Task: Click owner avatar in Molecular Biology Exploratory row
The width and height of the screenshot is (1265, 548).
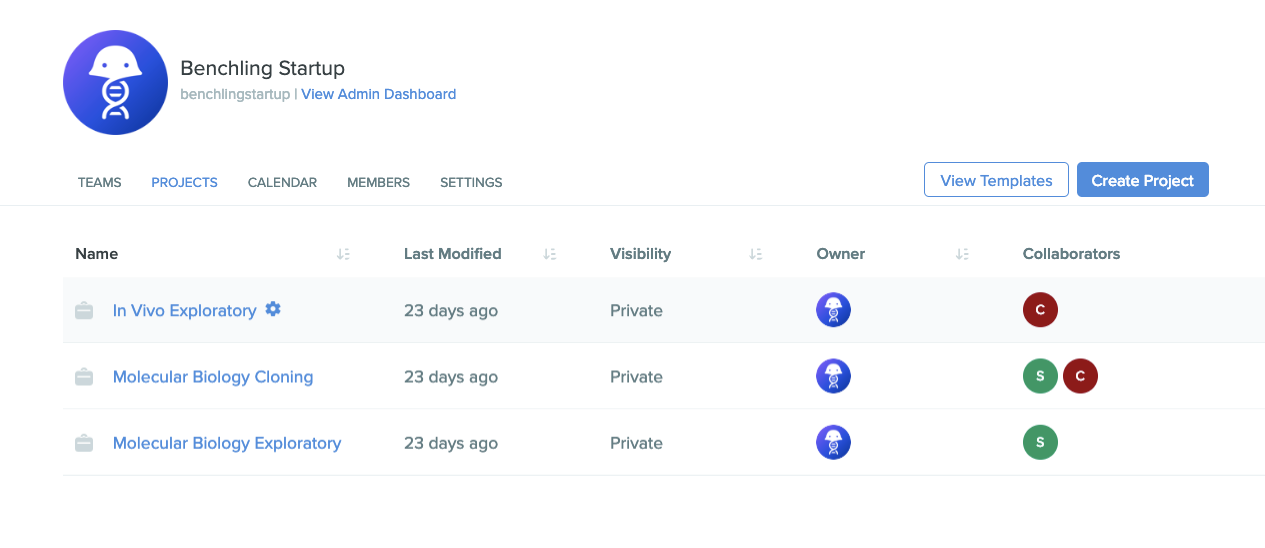Action: coord(834,442)
